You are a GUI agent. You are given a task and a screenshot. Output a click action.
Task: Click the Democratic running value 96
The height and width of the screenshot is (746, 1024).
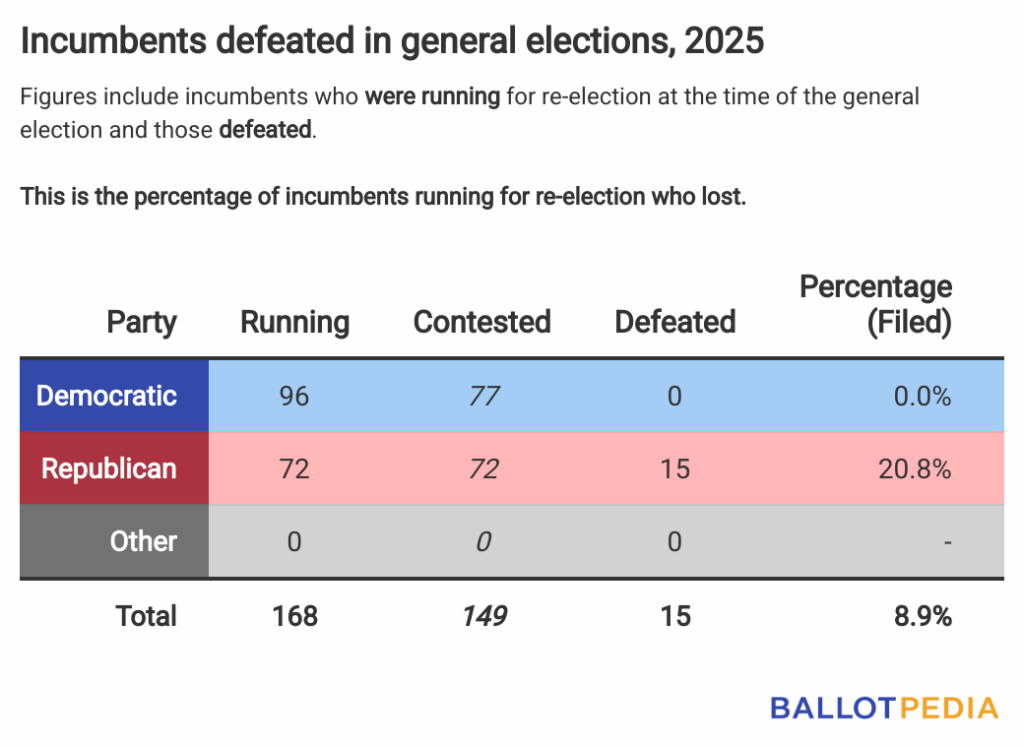(295, 396)
